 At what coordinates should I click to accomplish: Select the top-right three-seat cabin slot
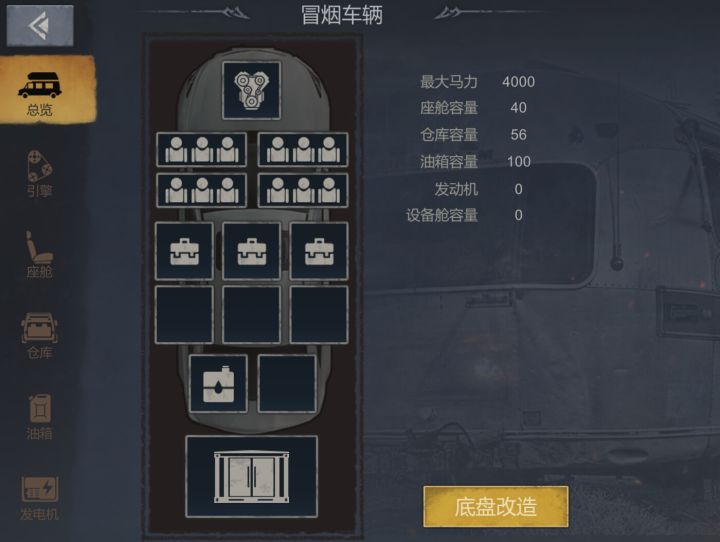[303, 150]
